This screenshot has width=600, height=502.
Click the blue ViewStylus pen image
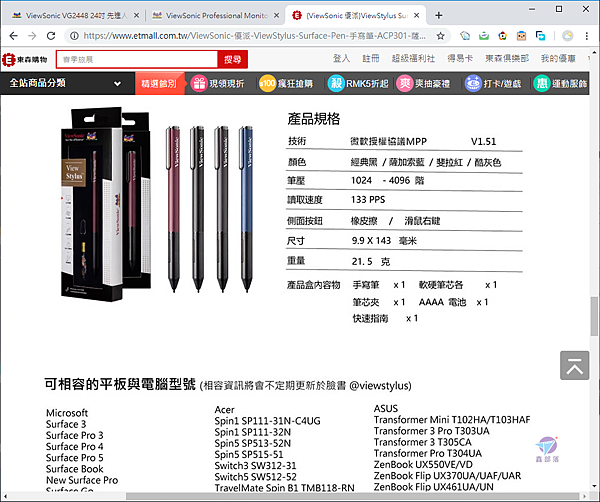point(246,209)
